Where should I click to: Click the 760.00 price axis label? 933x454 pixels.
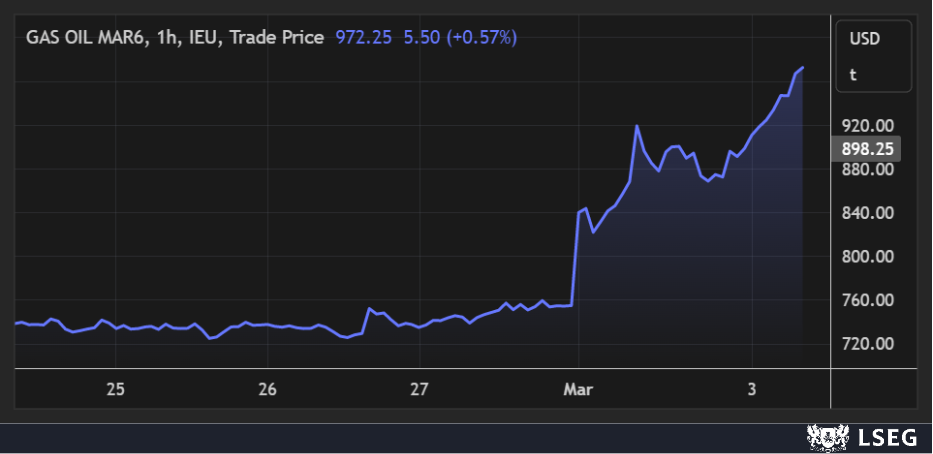click(868, 300)
